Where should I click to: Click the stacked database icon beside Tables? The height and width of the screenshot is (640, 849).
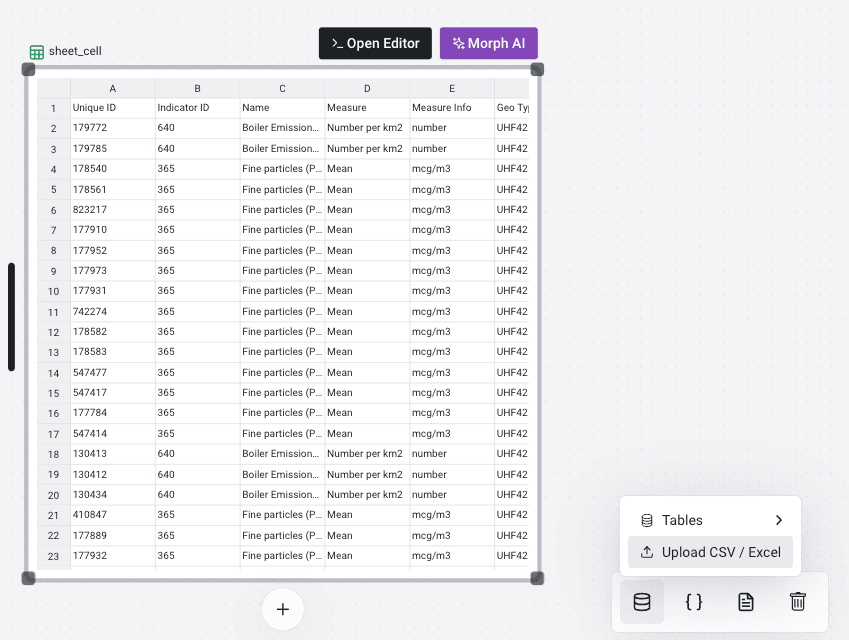coord(647,520)
